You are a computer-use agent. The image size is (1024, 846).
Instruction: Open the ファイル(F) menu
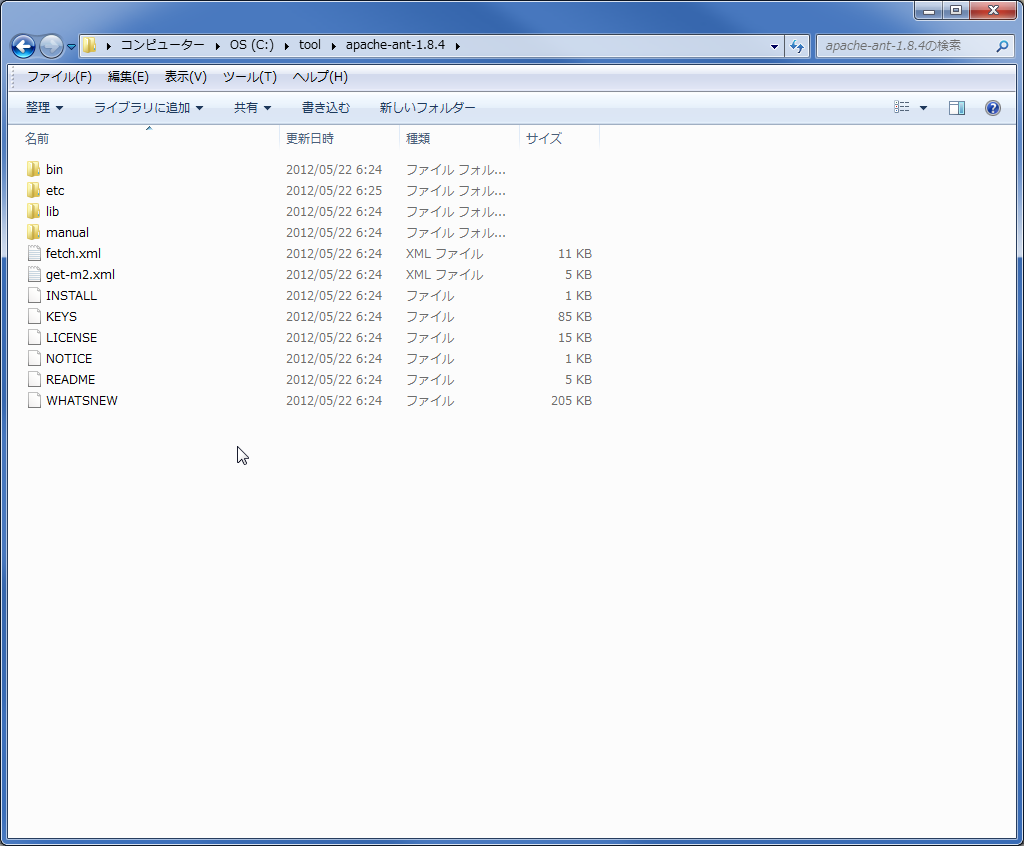[x=59, y=76]
